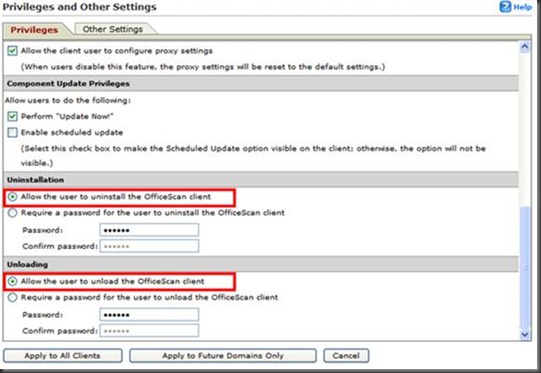Click the Unloading section header
Image resolution: width=541 pixels, height=373 pixels.
260,264
